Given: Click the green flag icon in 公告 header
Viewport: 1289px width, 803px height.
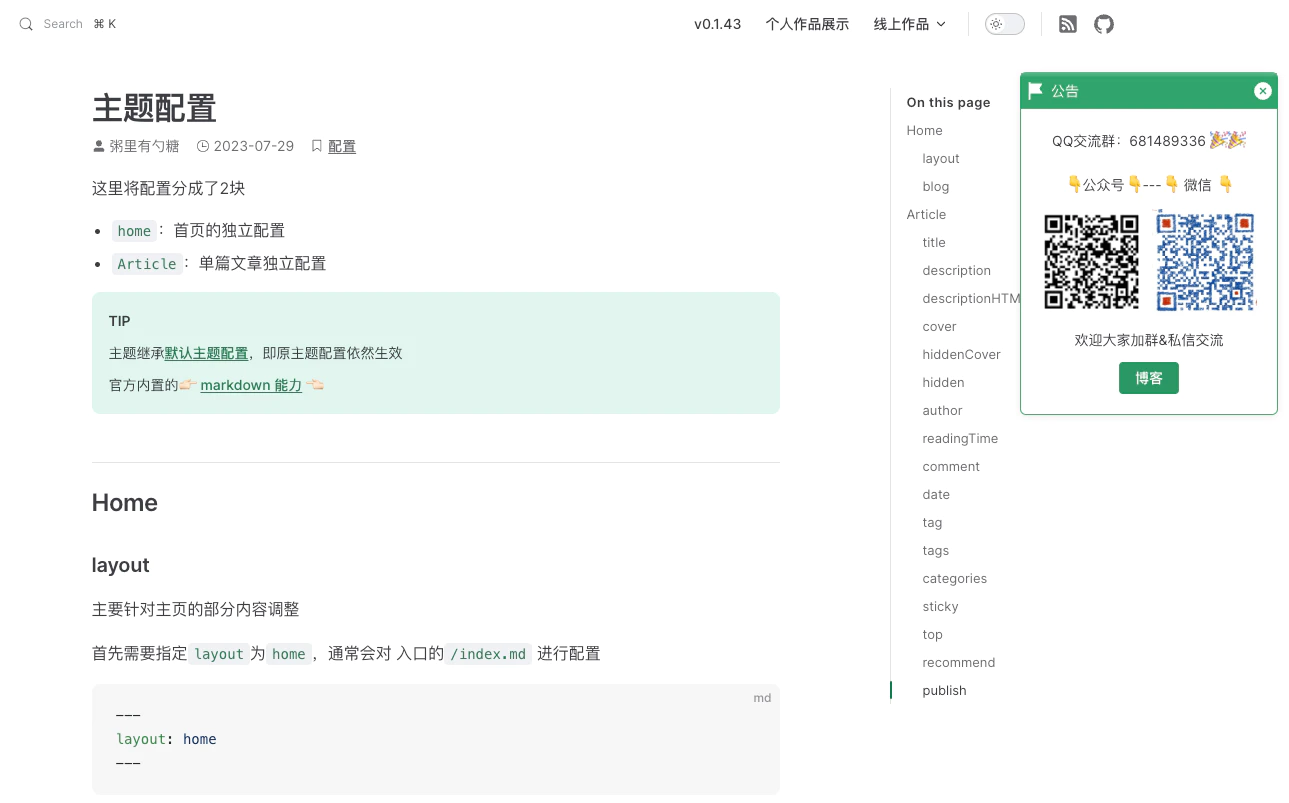Looking at the screenshot, I should (1036, 91).
